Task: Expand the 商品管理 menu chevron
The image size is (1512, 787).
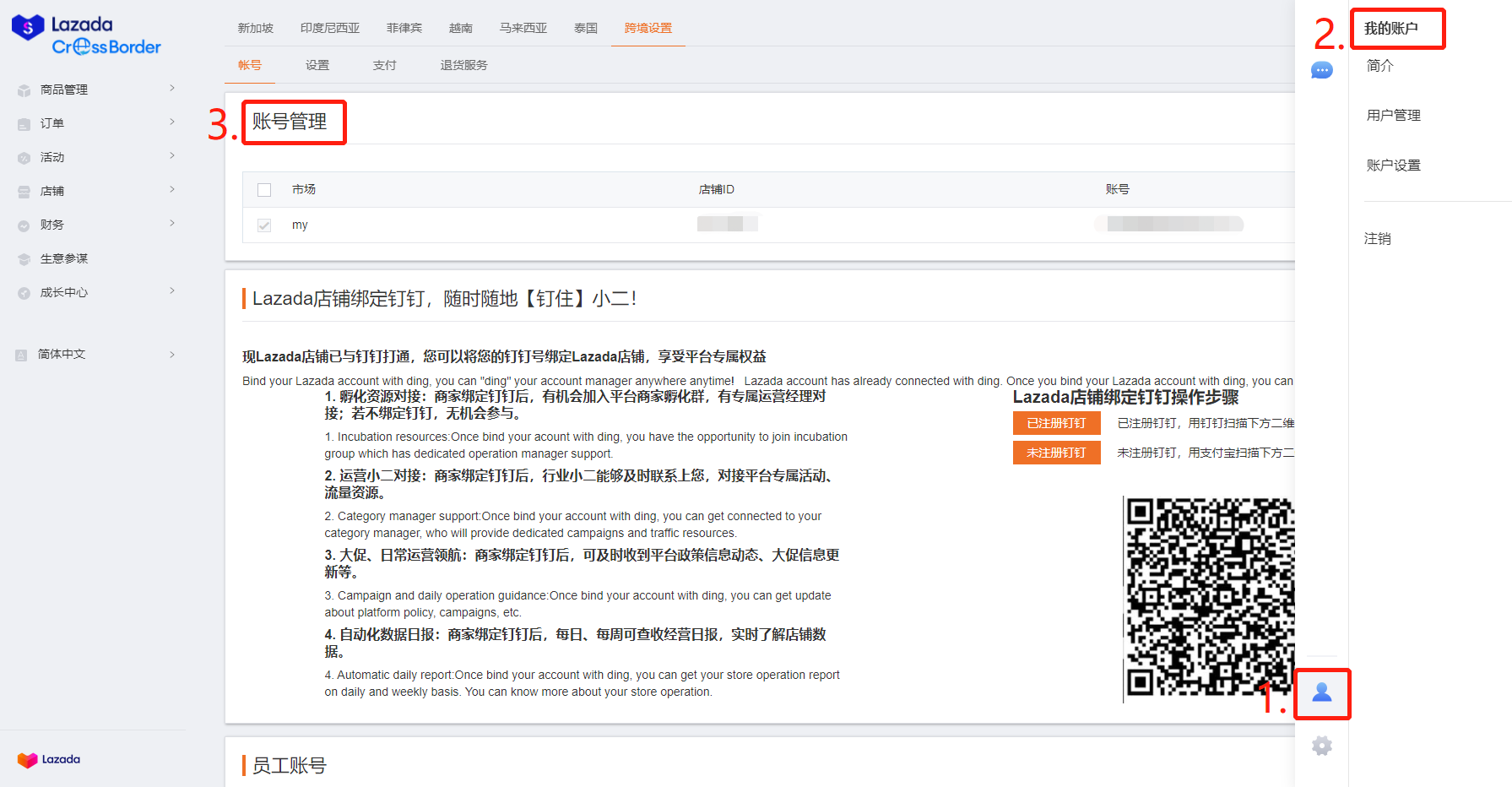Action: [172, 88]
